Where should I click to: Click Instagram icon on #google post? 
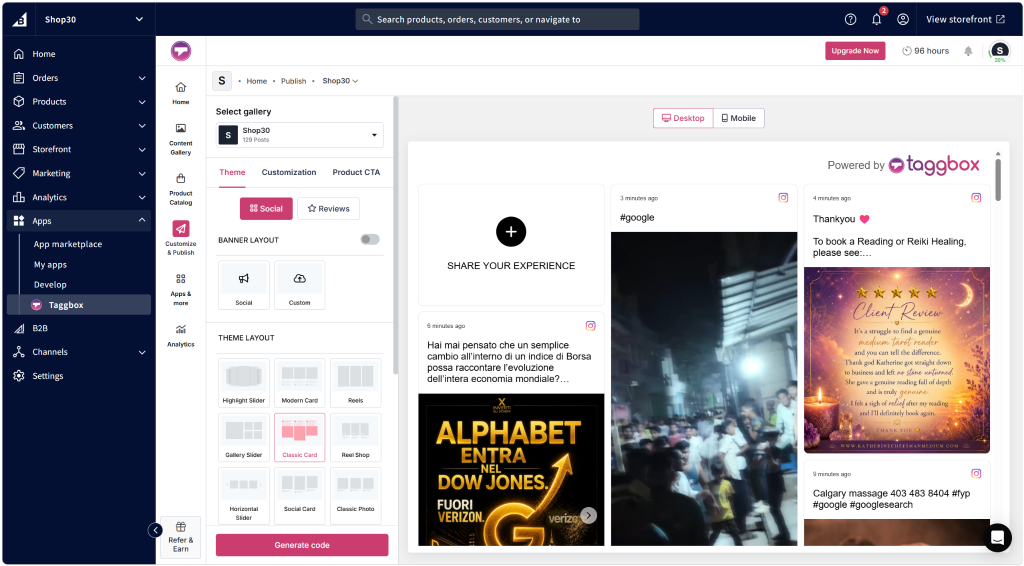coord(783,198)
